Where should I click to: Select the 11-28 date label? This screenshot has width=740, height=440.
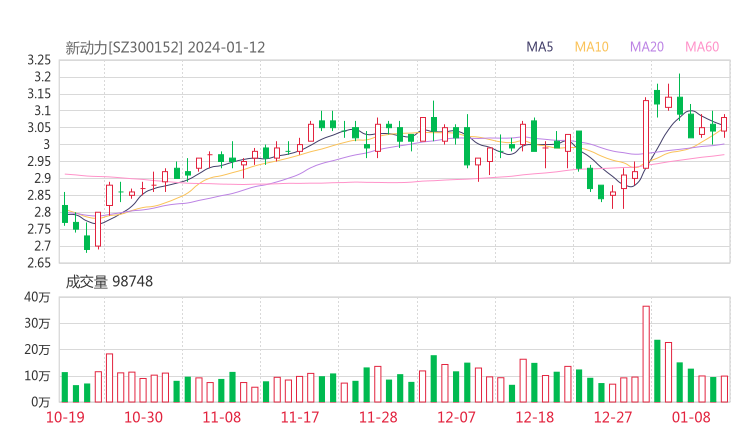point(378,417)
